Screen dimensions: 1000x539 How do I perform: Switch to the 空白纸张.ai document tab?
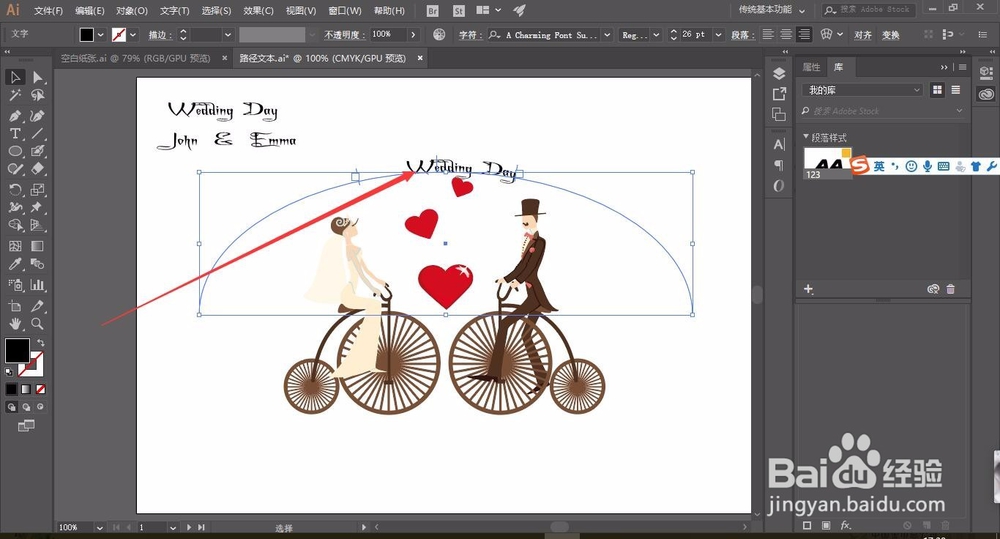point(135,58)
